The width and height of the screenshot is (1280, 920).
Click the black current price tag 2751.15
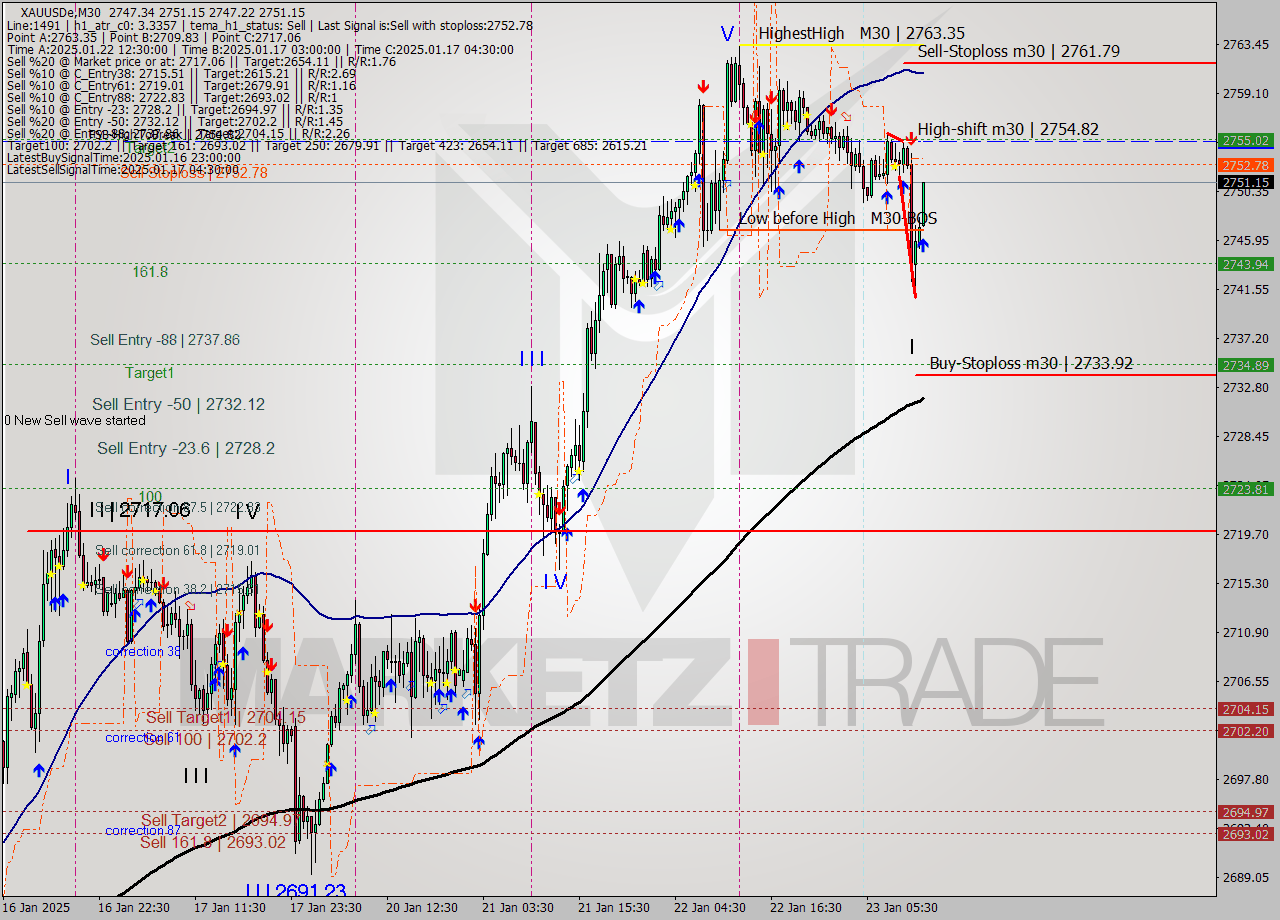tap(1245, 182)
